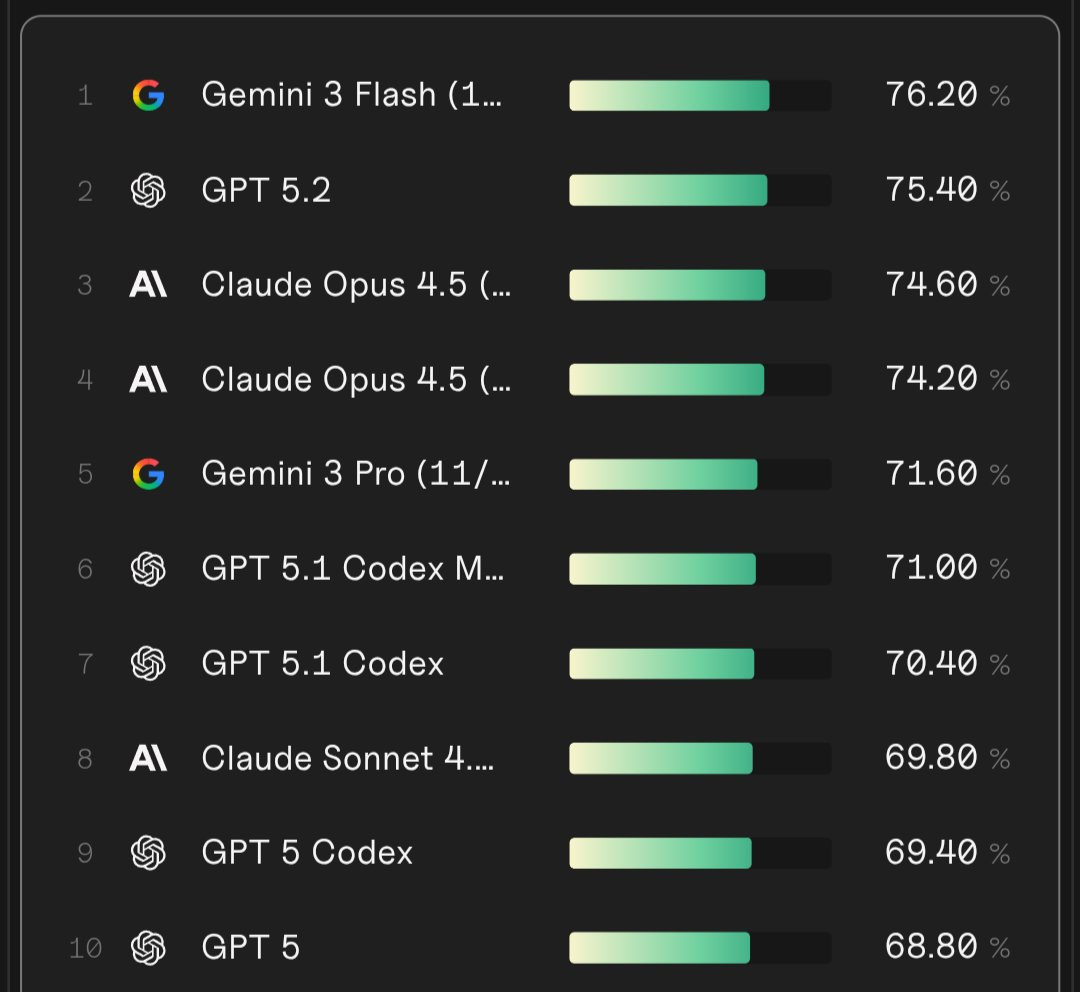Open the GPT 5.2 model entry
This screenshot has height=992, width=1080.
pyautogui.click(x=266, y=190)
